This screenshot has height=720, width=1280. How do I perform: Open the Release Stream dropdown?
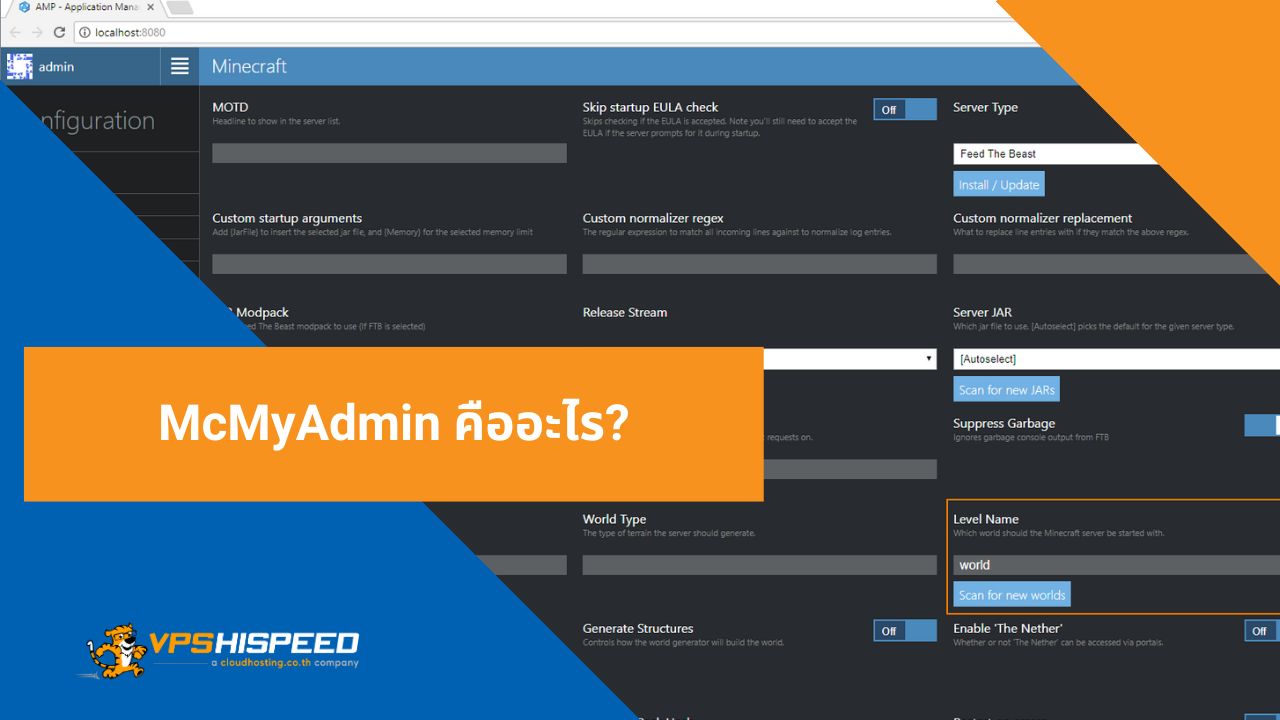tap(850, 359)
